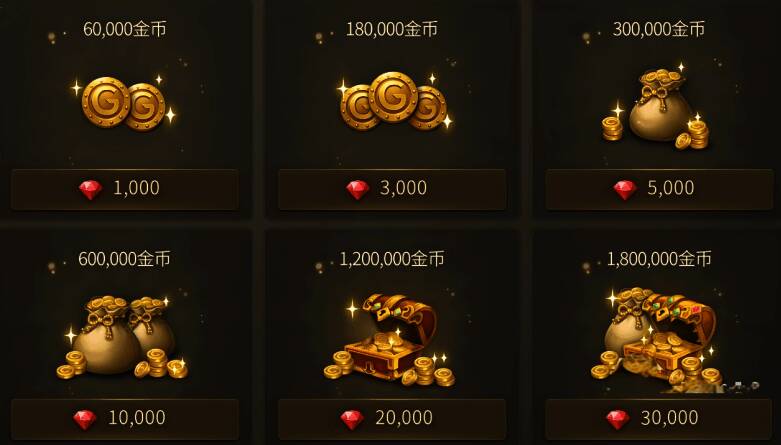Purchase the 5,000 ruby gold pack
This screenshot has width=781, height=445.
[659, 189]
